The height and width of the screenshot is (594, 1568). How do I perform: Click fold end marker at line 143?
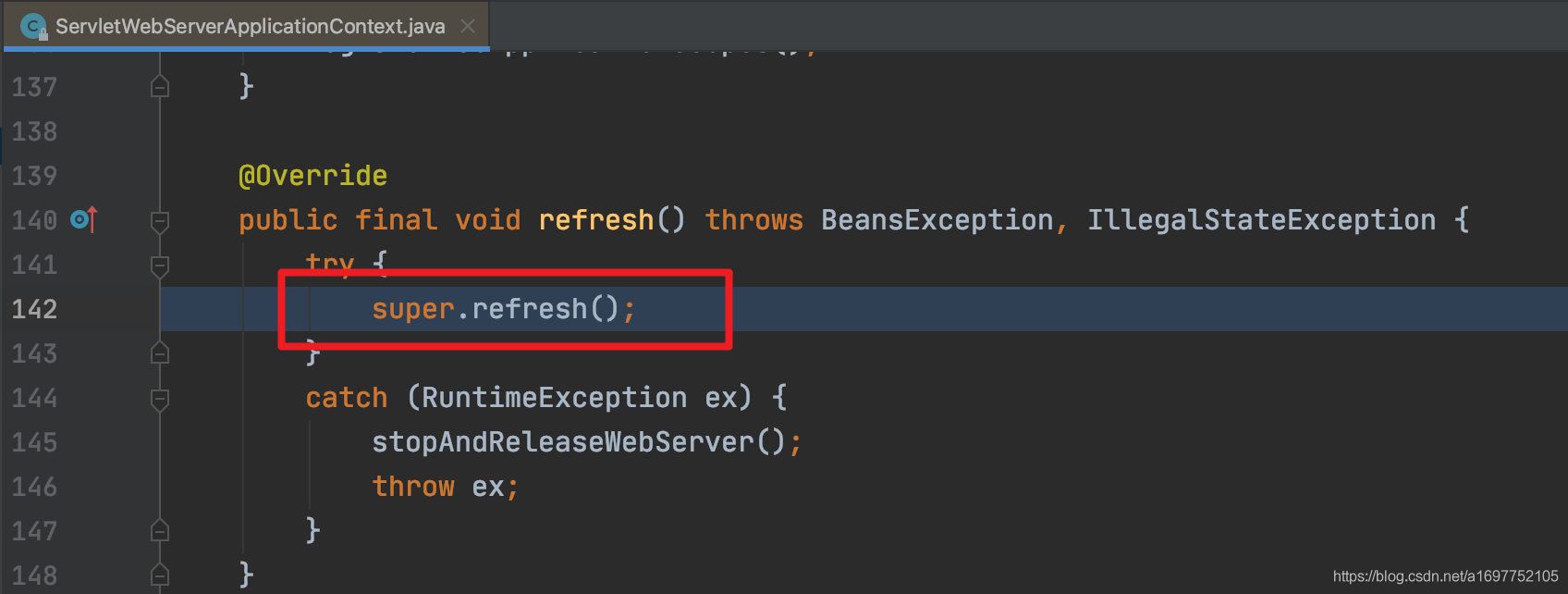click(x=160, y=354)
